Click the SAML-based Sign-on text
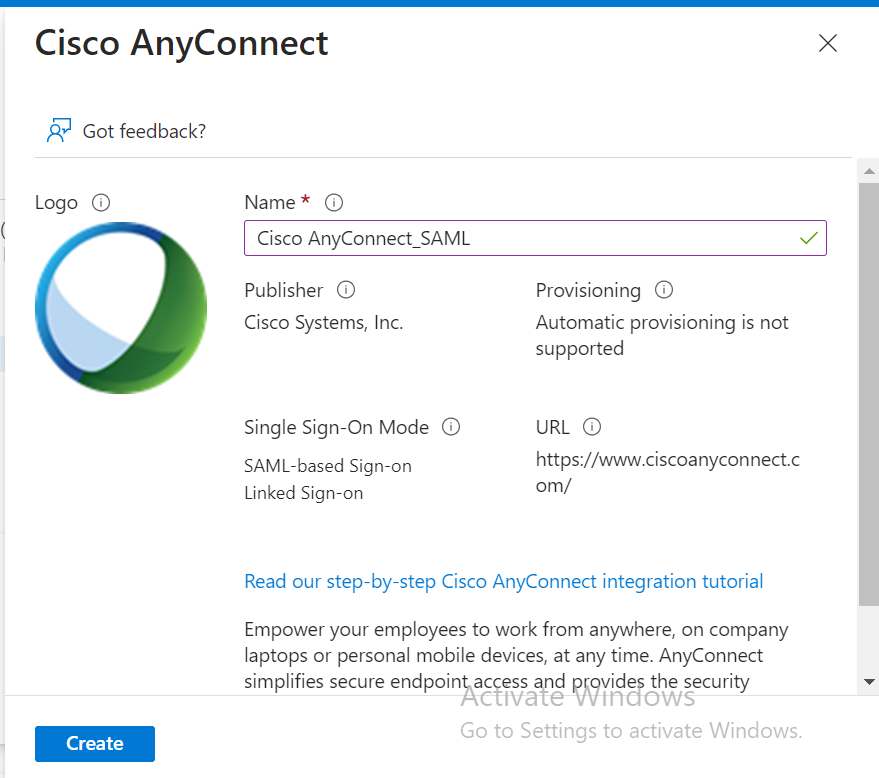Viewport: 879px width, 778px height. pos(328,466)
